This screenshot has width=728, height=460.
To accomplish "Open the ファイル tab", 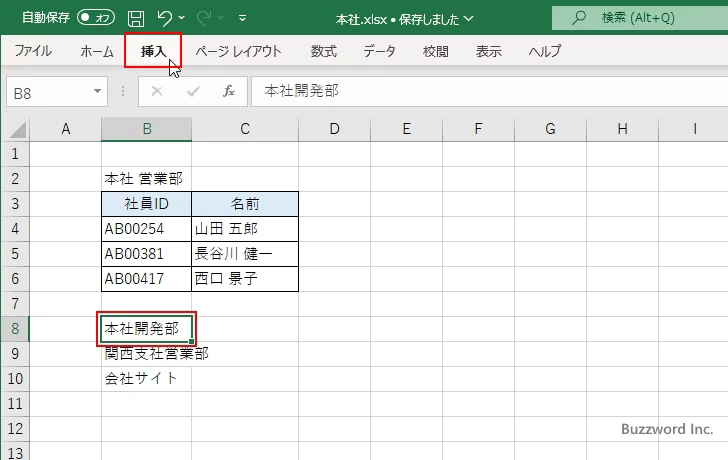I will (x=33, y=51).
